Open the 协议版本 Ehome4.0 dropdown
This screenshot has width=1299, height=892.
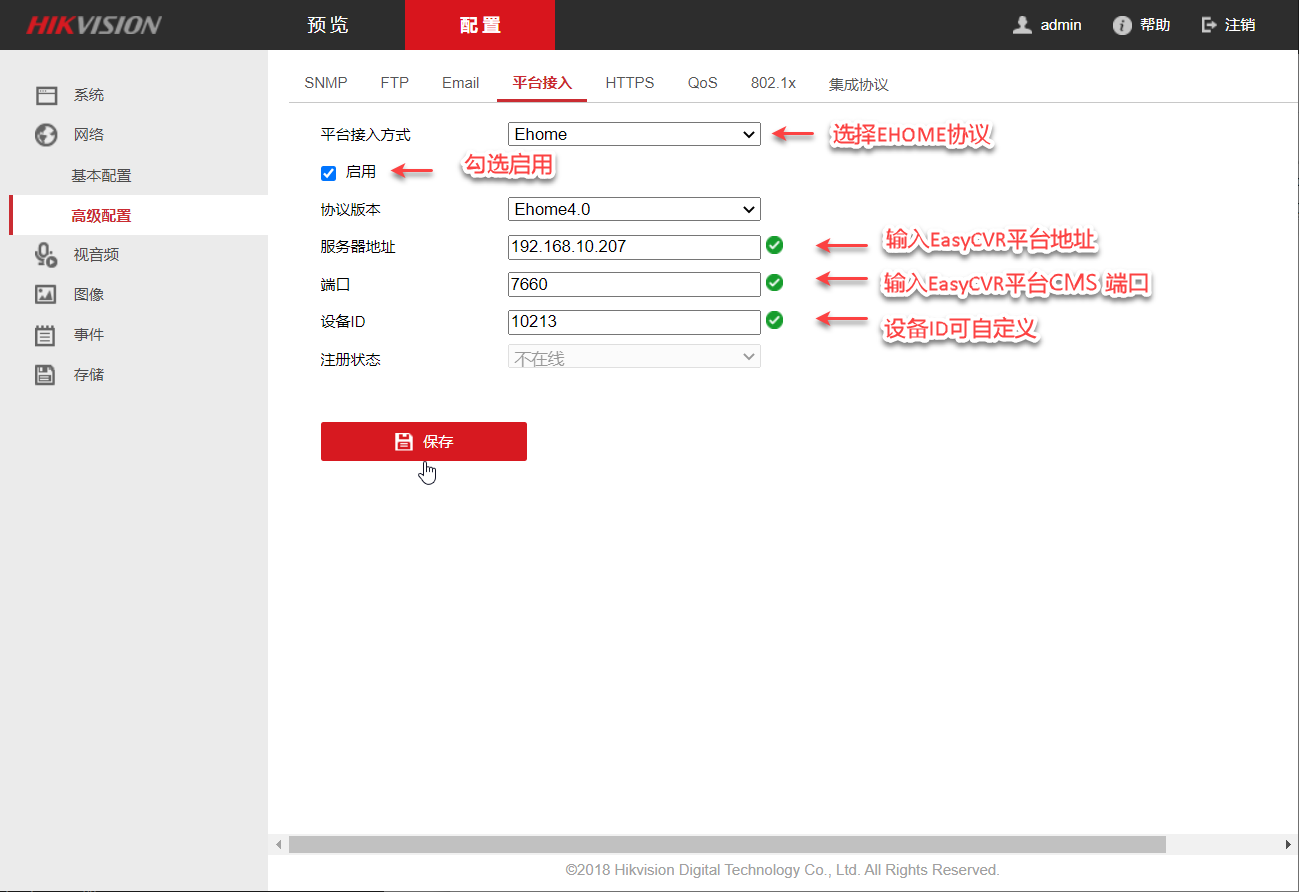pyautogui.click(x=634, y=209)
